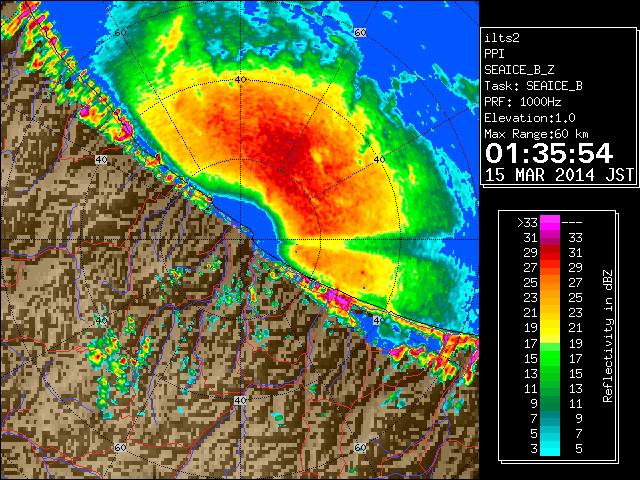Click the 01:35:54 timestamp
The width and height of the screenshot is (640, 480).
tap(549, 153)
